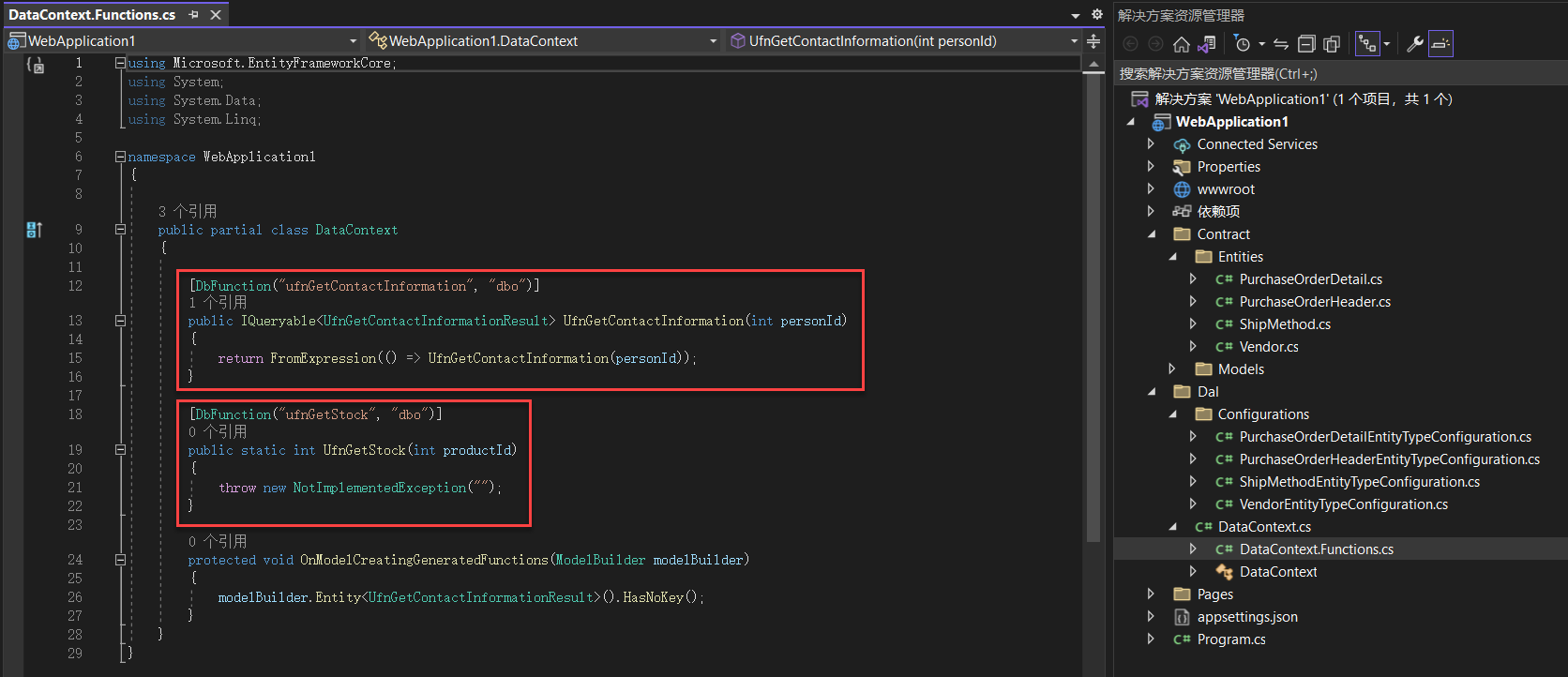Expand the Program.cs node
This screenshot has height=677, width=1568.
(1151, 639)
